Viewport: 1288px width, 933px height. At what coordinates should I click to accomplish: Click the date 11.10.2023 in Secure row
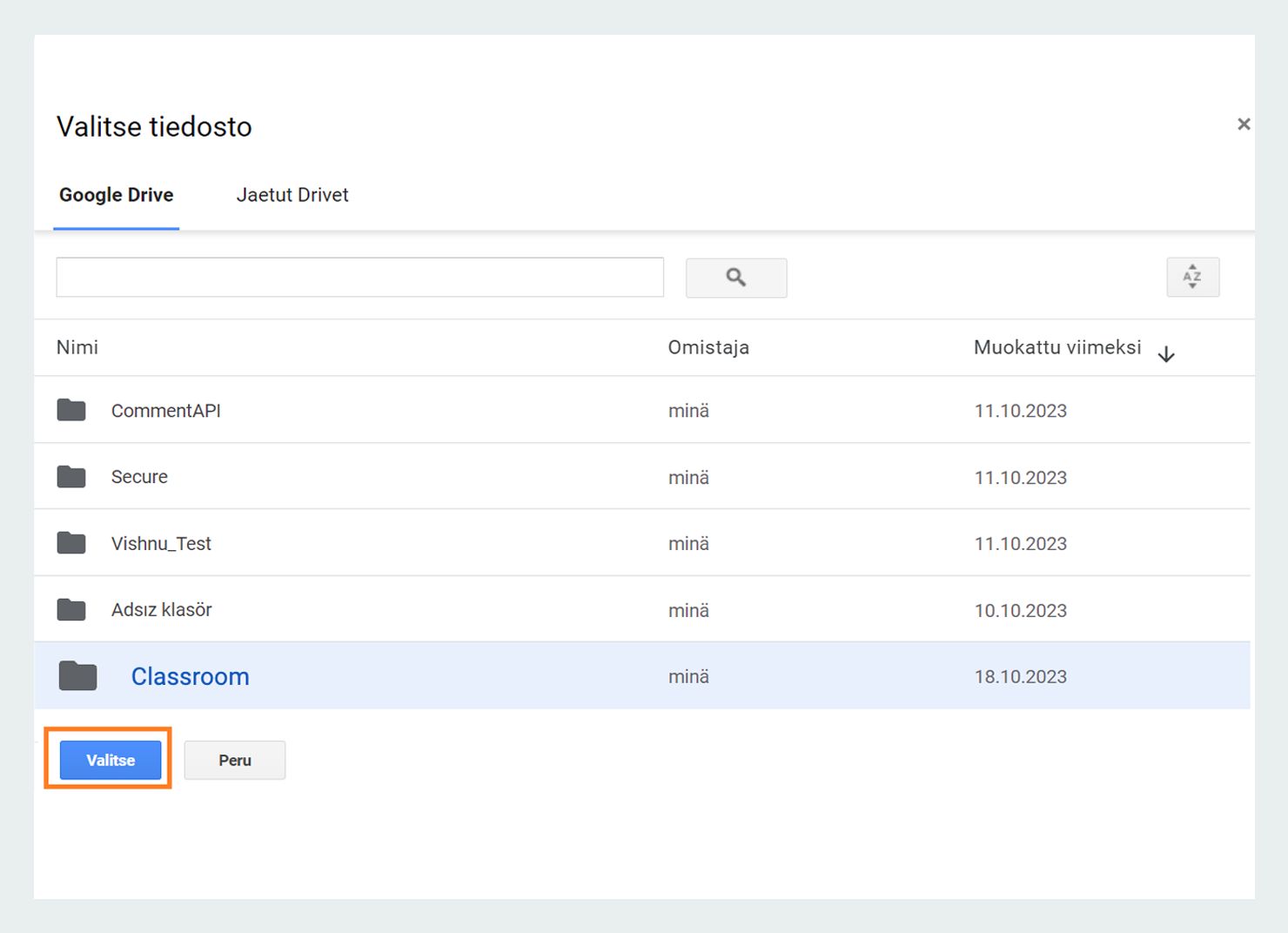pos(1020,478)
